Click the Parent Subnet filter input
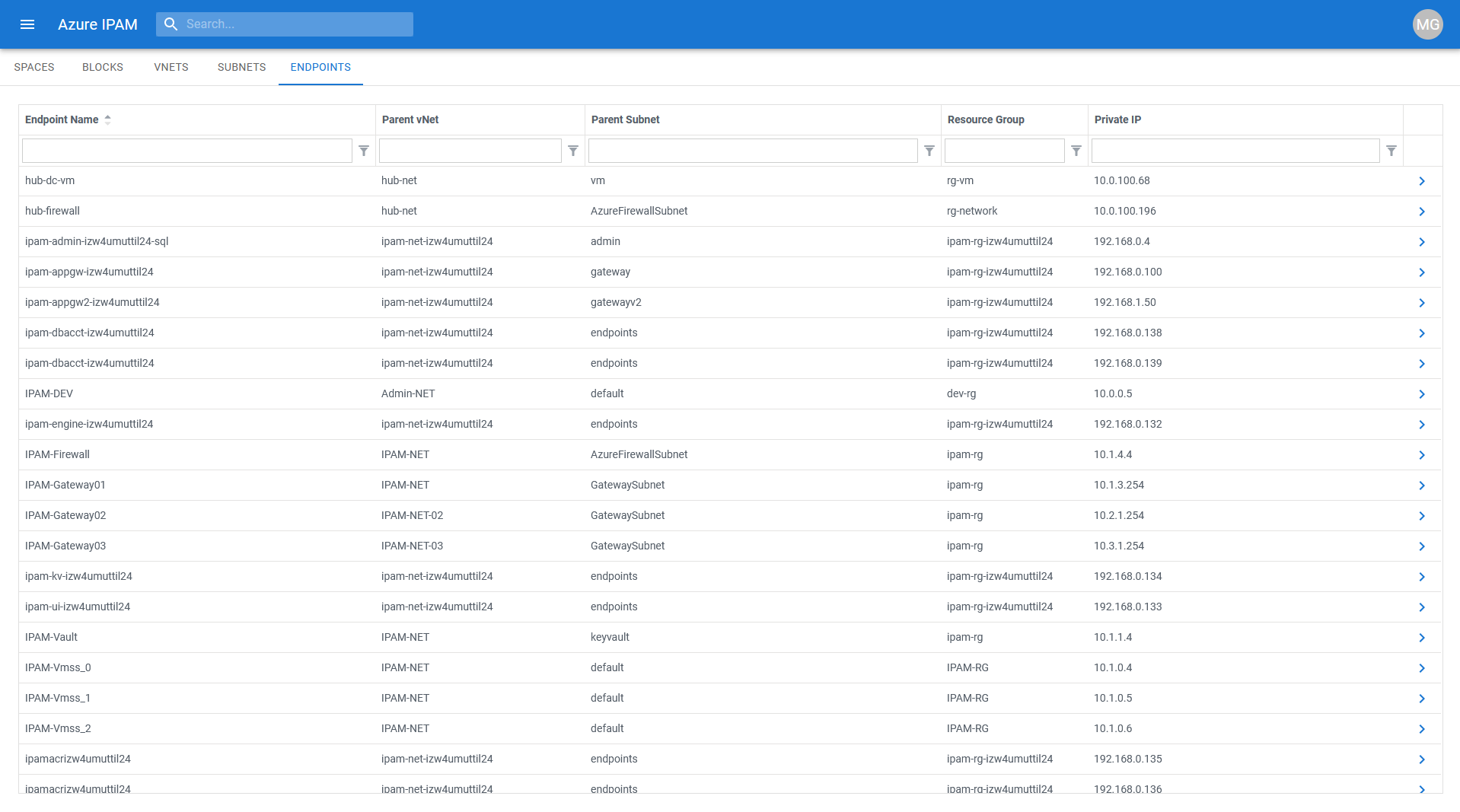This screenshot has width=1460, height=812. [753, 151]
